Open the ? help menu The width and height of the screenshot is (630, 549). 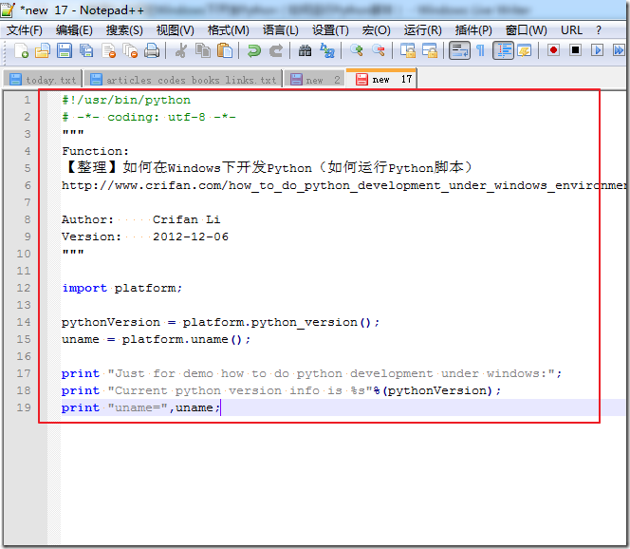tap(599, 31)
